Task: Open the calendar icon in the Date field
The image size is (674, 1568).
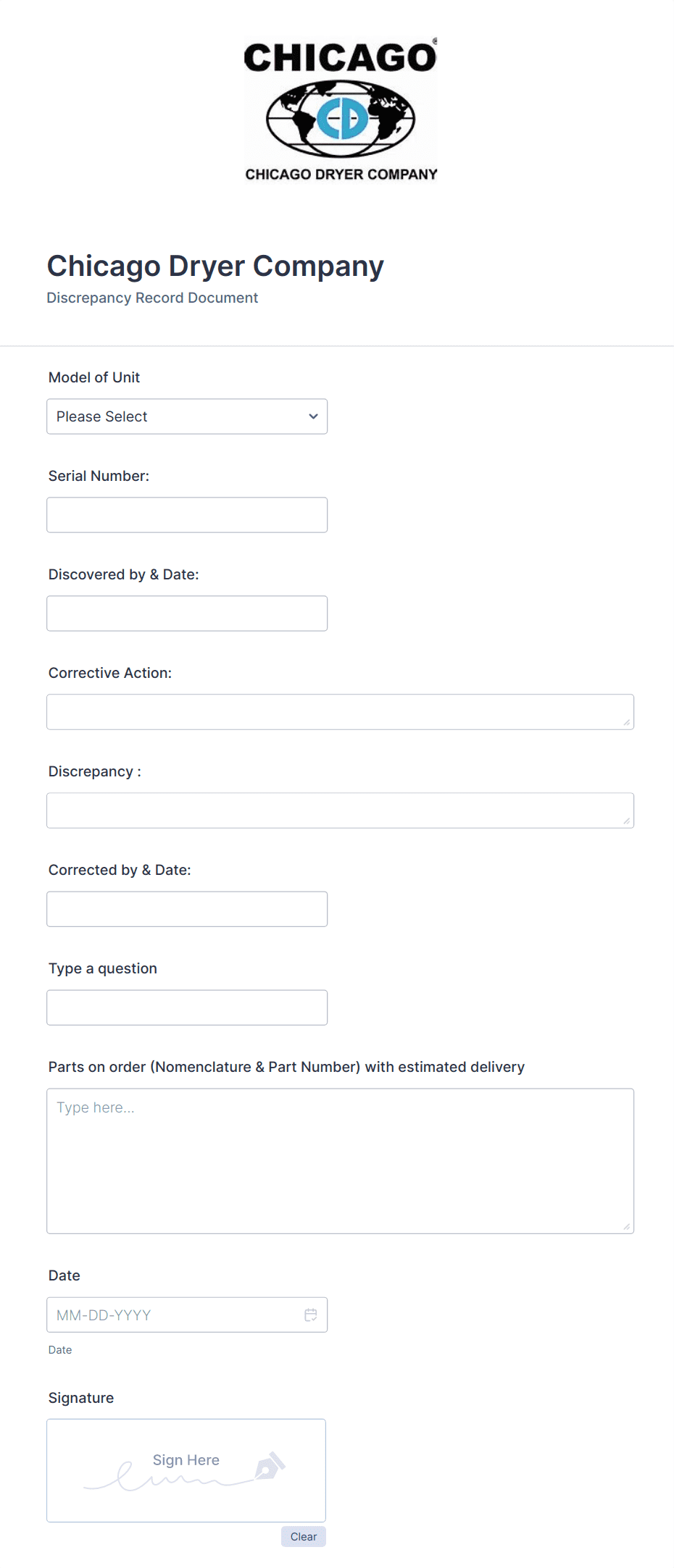Action: pos(310,1315)
